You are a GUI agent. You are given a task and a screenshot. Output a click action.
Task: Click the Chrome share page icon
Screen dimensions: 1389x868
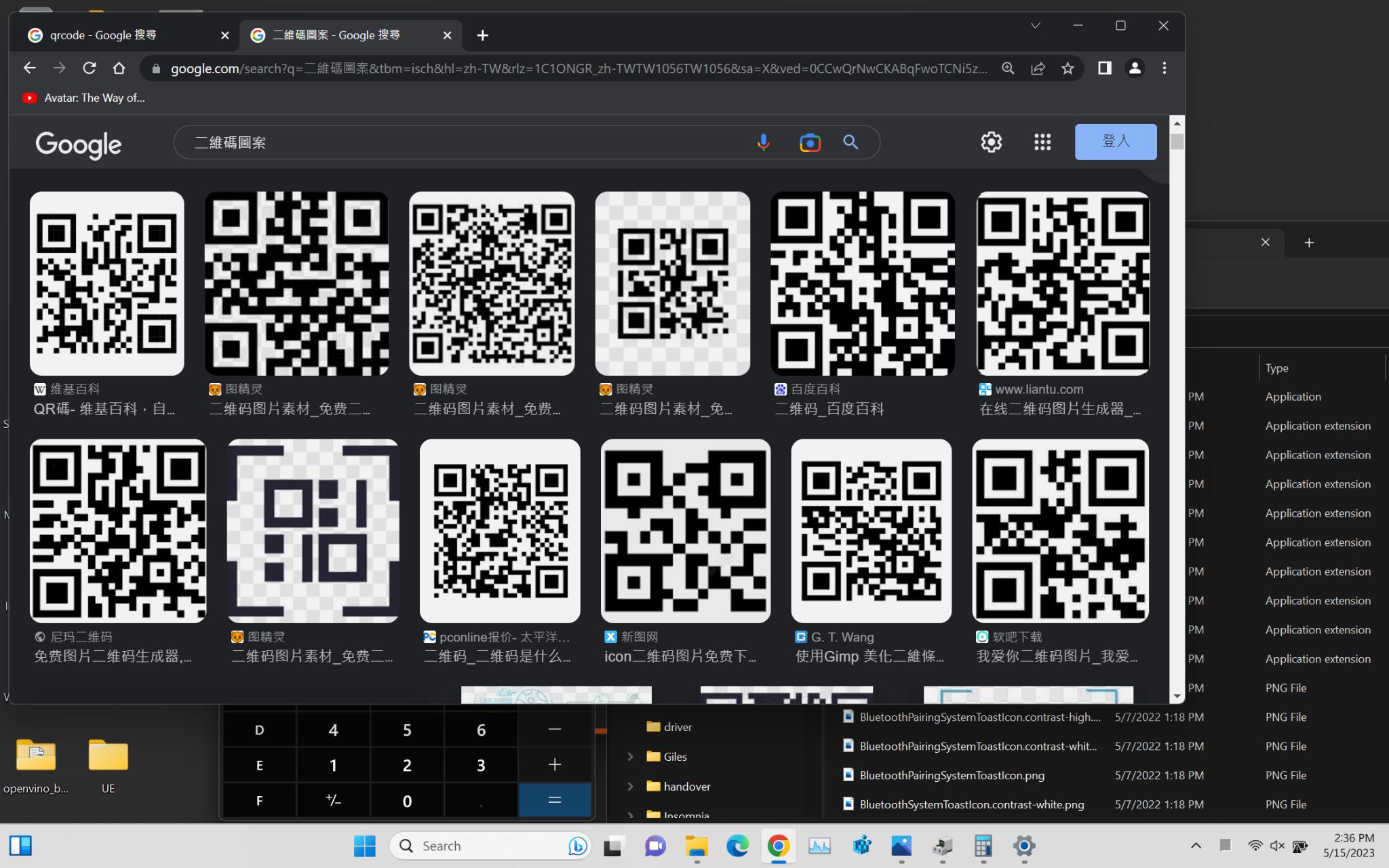pos(1037,68)
